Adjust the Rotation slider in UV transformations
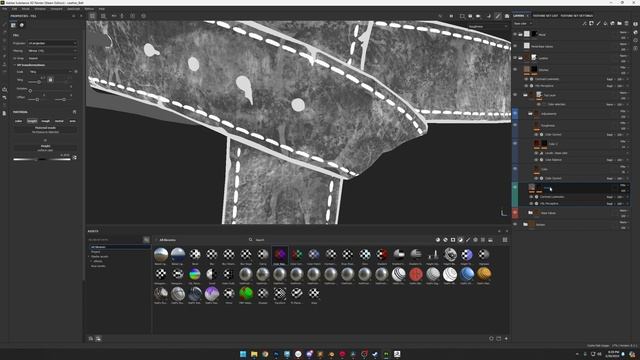The height and width of the screenshot is (360, 640). pos(49,90)
